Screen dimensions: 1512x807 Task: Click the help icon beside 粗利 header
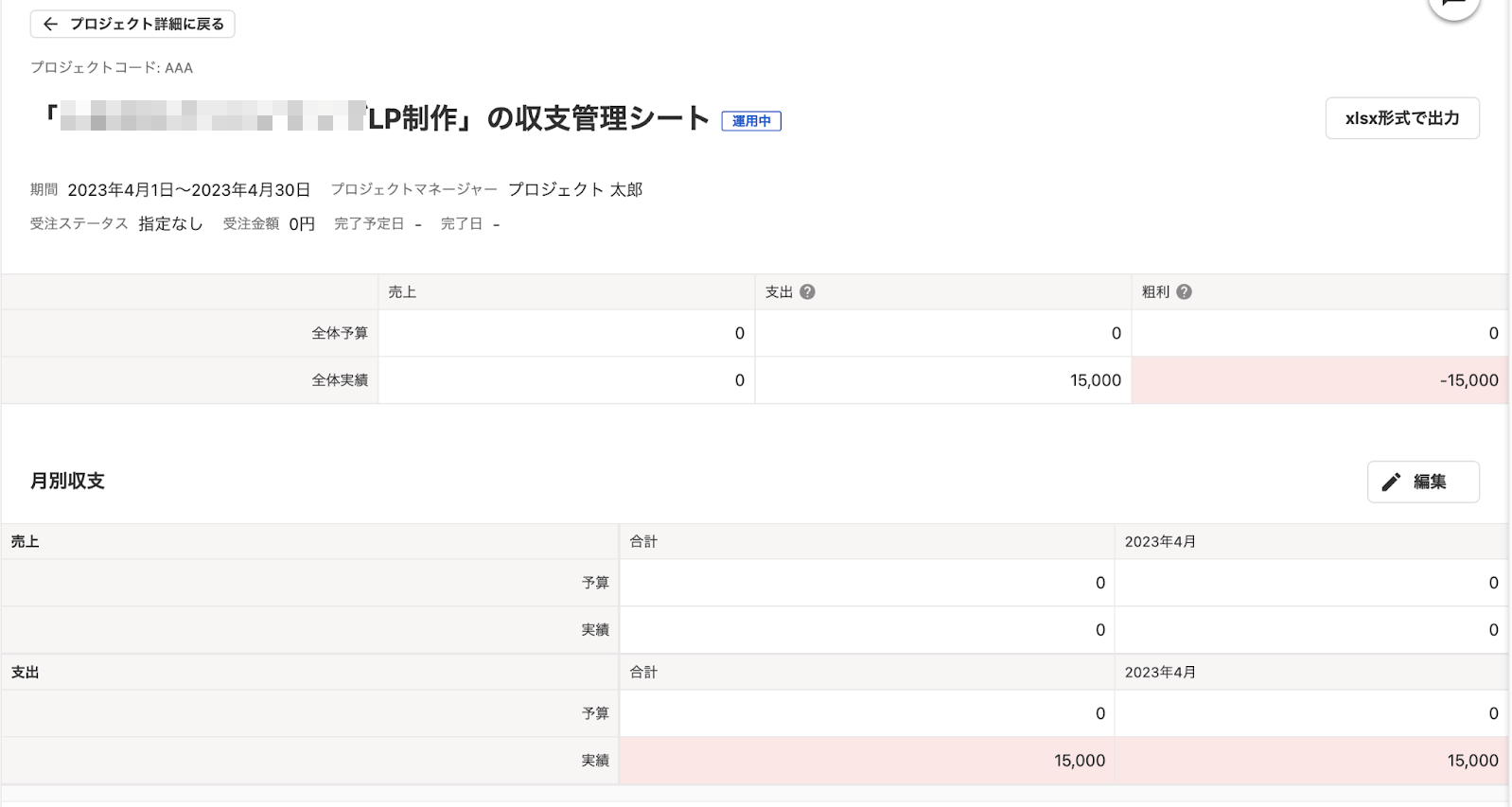tap(1184, 292)
